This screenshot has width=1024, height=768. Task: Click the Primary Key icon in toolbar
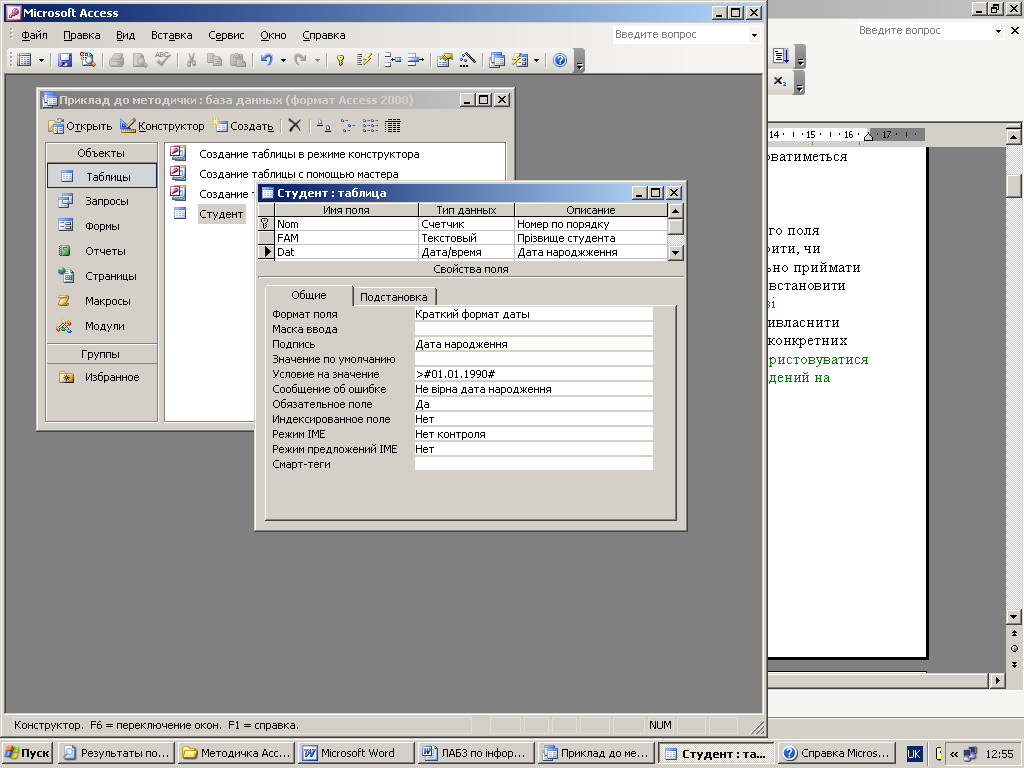point(340,60)
